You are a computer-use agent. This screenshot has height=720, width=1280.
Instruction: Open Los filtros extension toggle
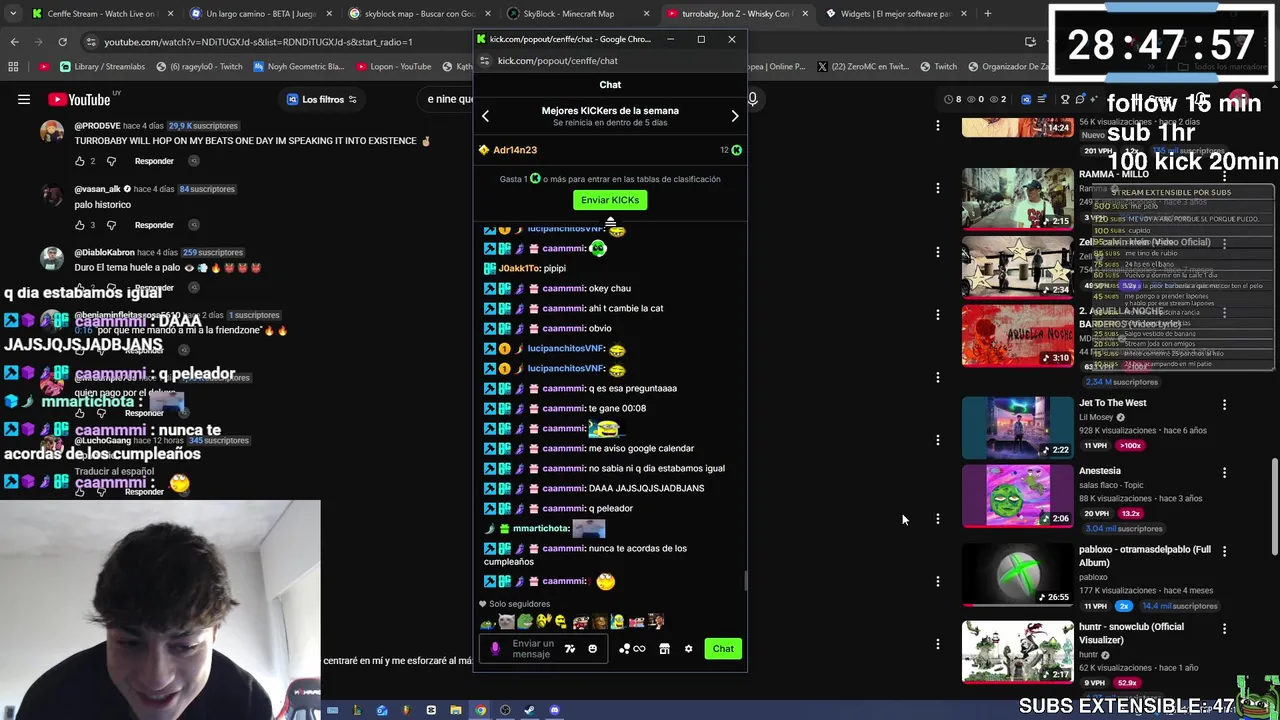point(322,99)
